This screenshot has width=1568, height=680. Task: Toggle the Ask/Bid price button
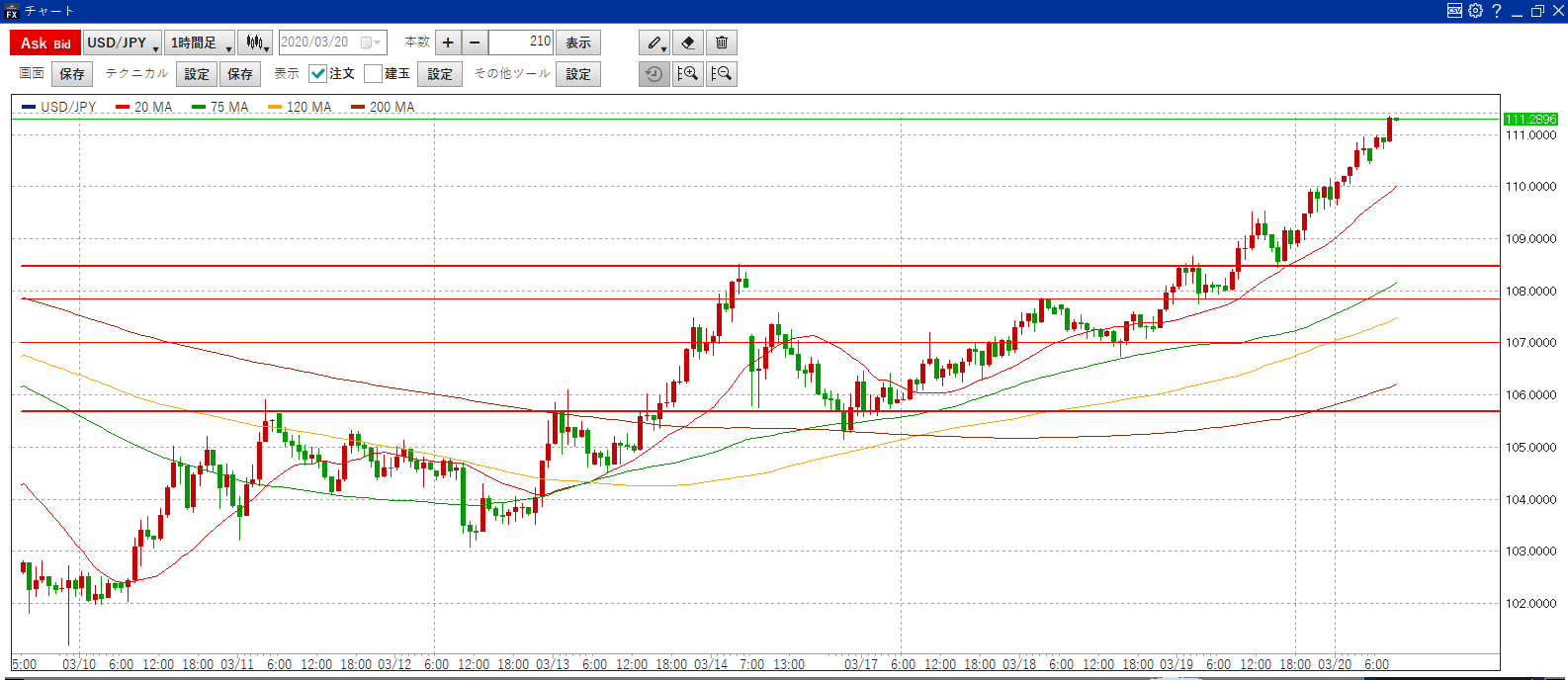click(x=45, y=42)
